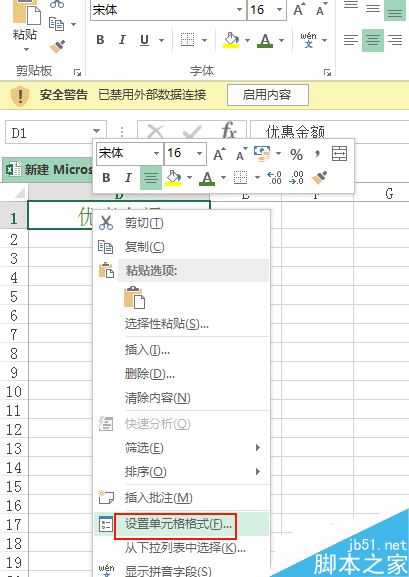Expand the 筛选(E) submenu arrow
The width and height of the screenshot is (409, 577).
pyautogui.click(x=258, y=447)
